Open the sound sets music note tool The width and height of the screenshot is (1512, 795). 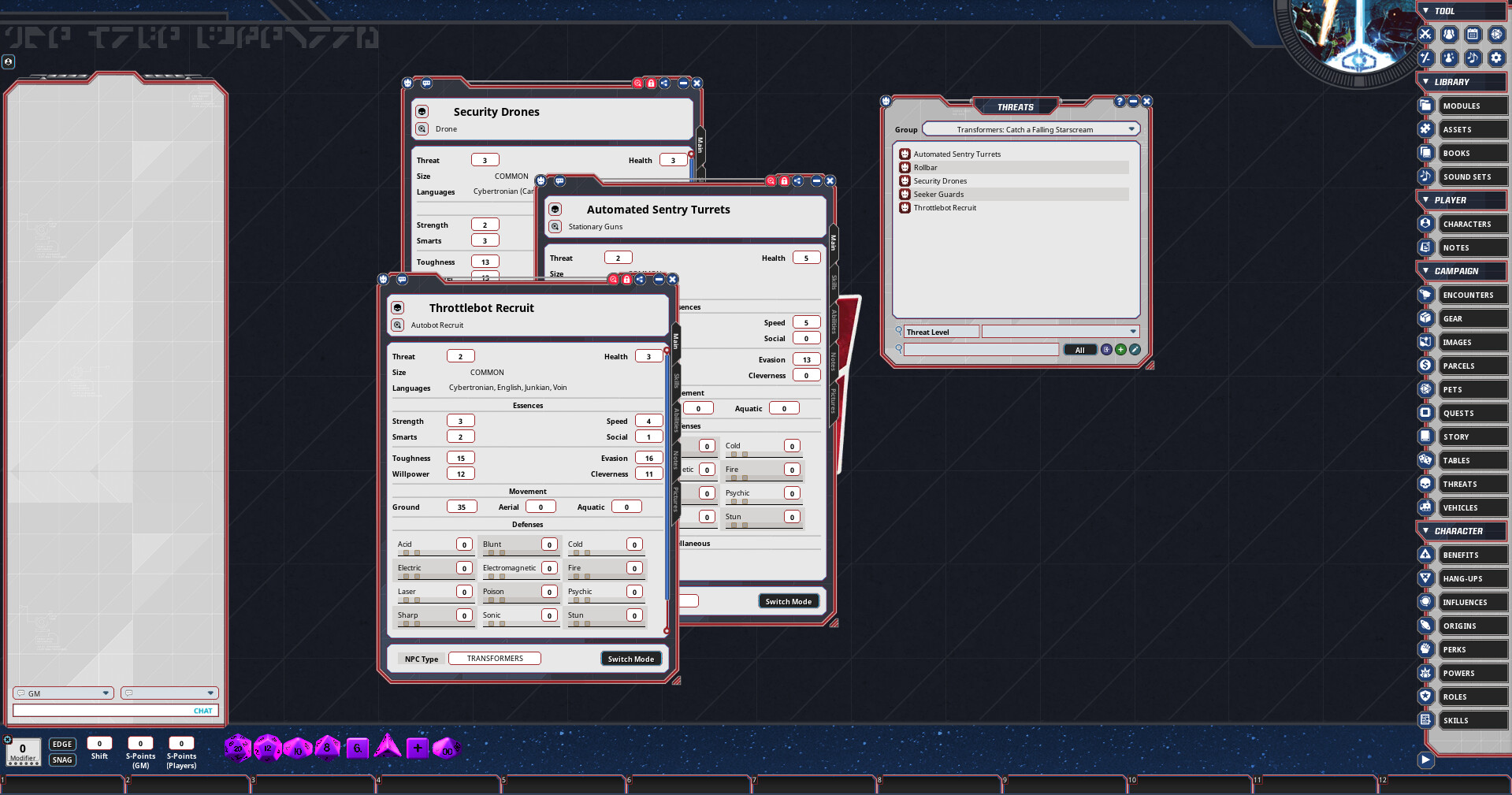1473,58
